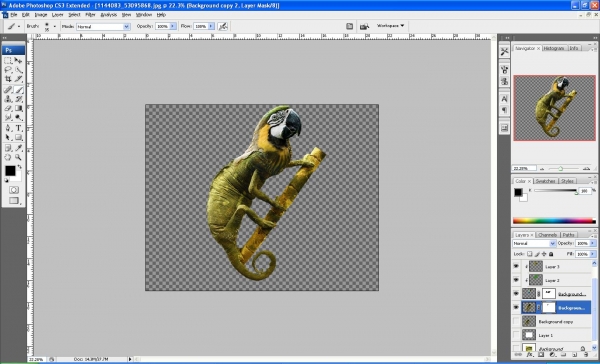Select the Move tool
The image size is (600, 364).
click(18, 60)
